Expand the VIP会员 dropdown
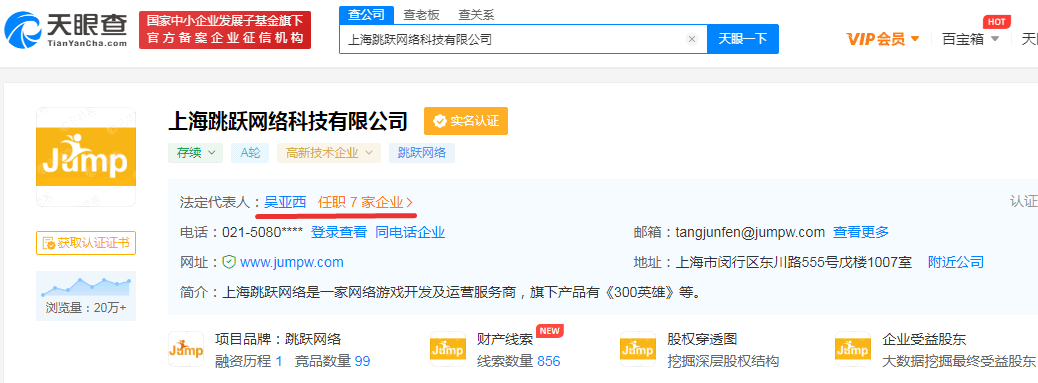The width and height of the screenshot is (1038, 383). point(883,39)
